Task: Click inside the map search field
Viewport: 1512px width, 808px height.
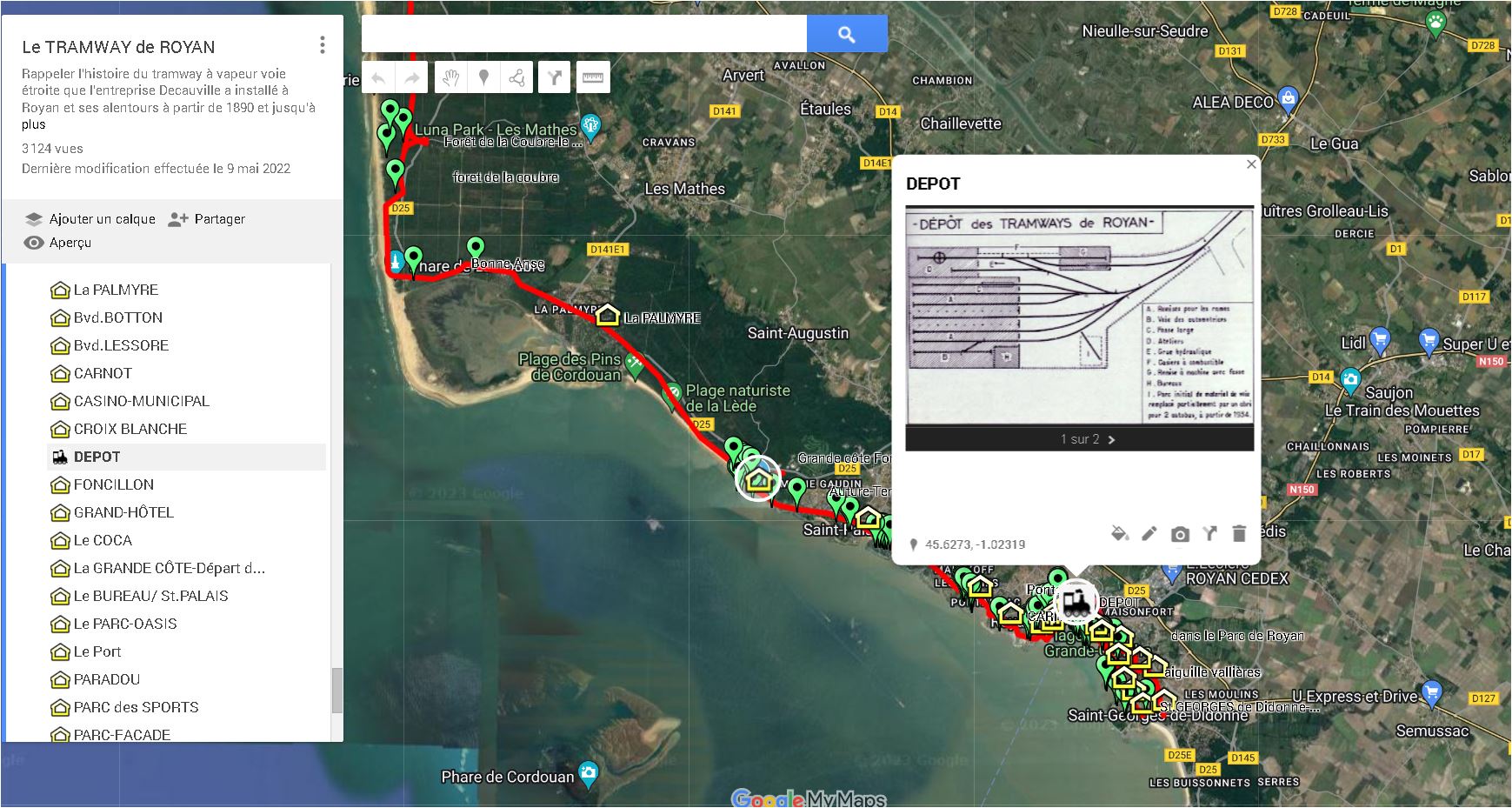Action: point(583,34)
